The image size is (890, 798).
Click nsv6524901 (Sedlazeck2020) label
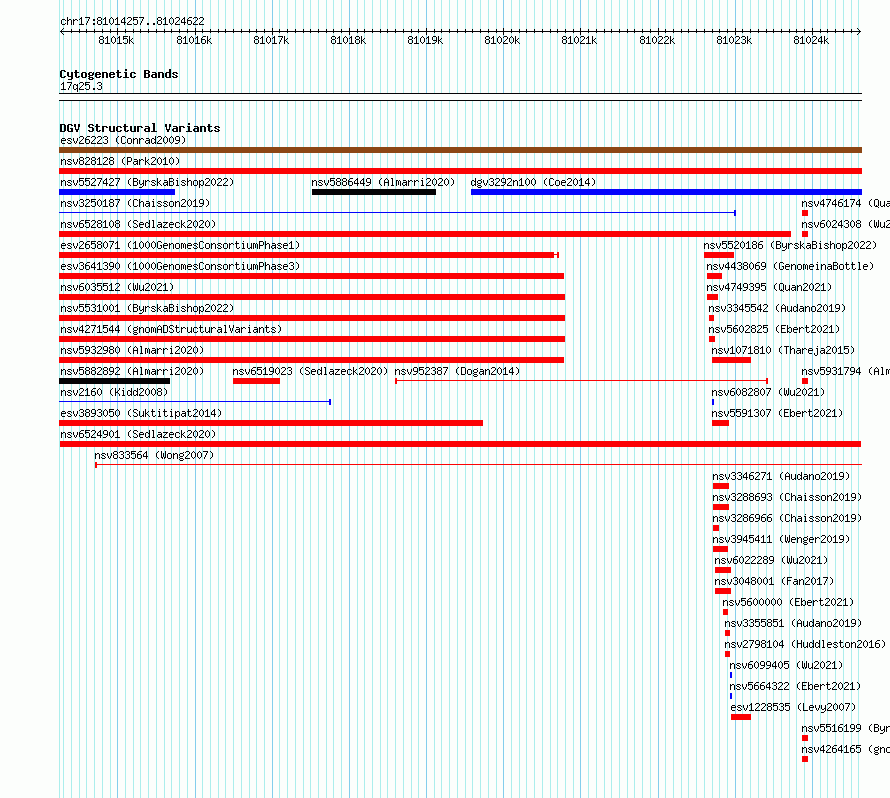tap(138, 434)
